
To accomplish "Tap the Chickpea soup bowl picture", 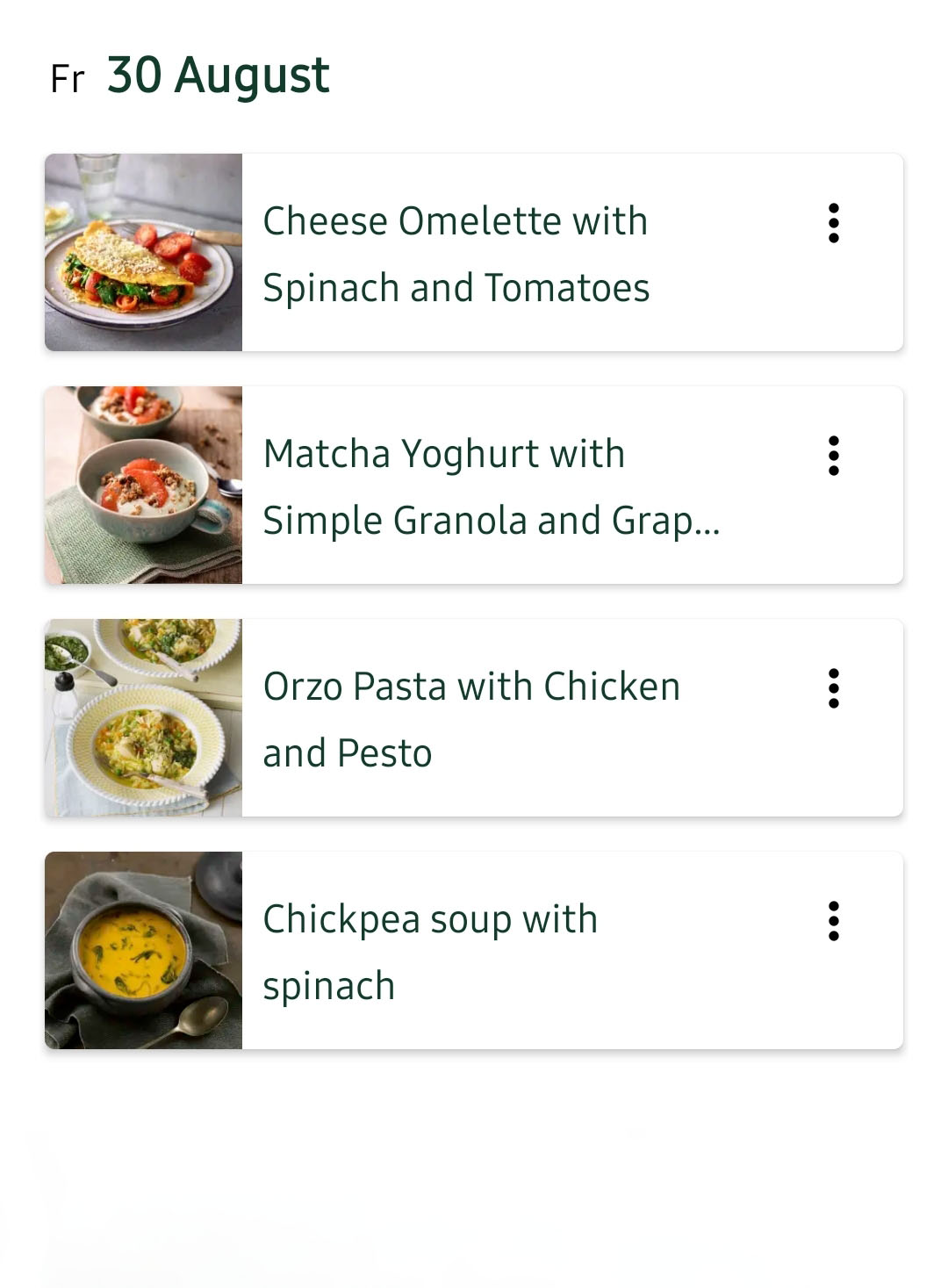I will (143, 951).
